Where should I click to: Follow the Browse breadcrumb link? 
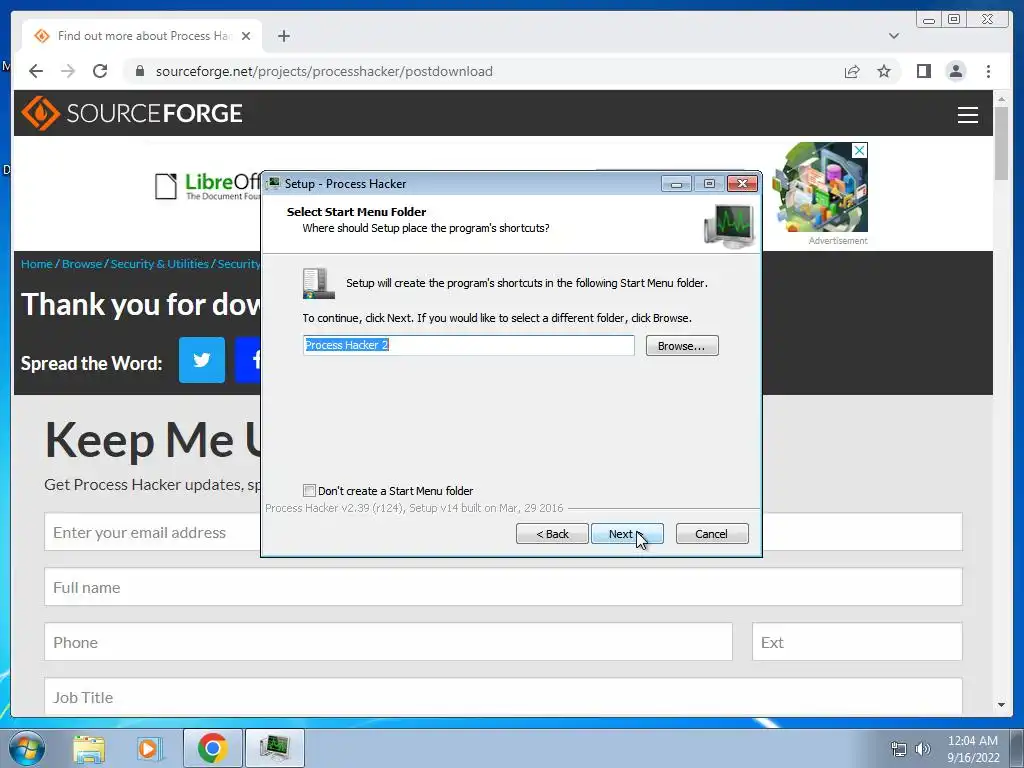point(82,264)
